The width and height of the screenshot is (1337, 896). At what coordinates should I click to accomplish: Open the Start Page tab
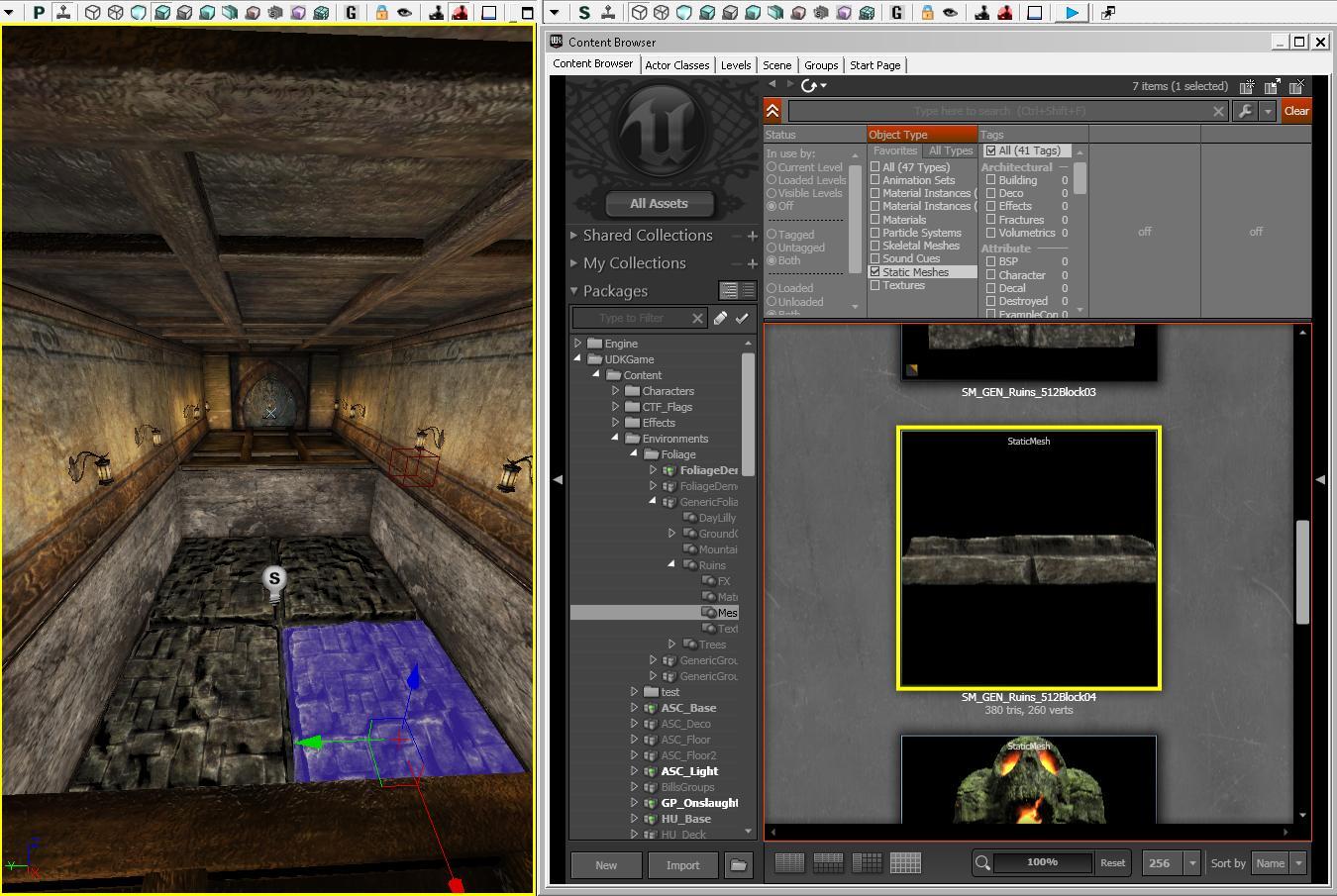point(875,64)
